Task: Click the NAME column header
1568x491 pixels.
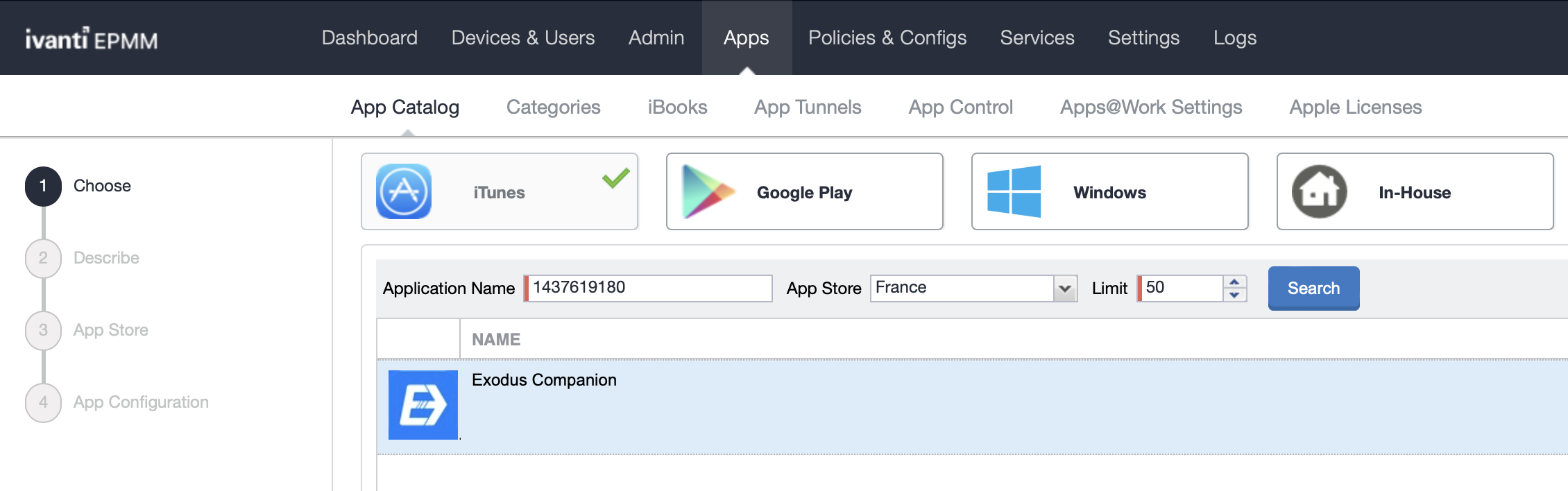Action: pos(496,339)
